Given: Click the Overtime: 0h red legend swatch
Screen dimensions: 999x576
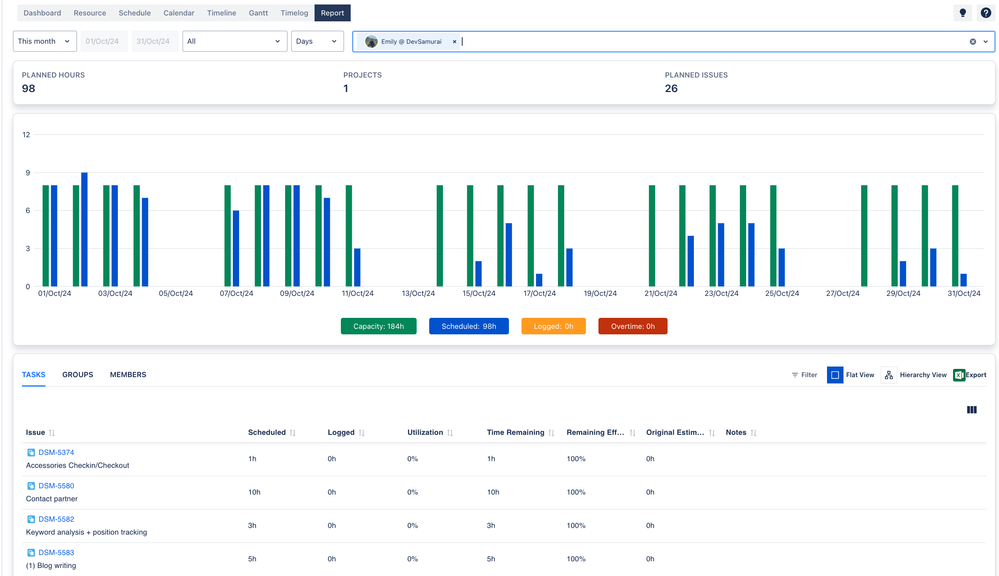Looking at the screenshot, I should [x=632, y=326].
